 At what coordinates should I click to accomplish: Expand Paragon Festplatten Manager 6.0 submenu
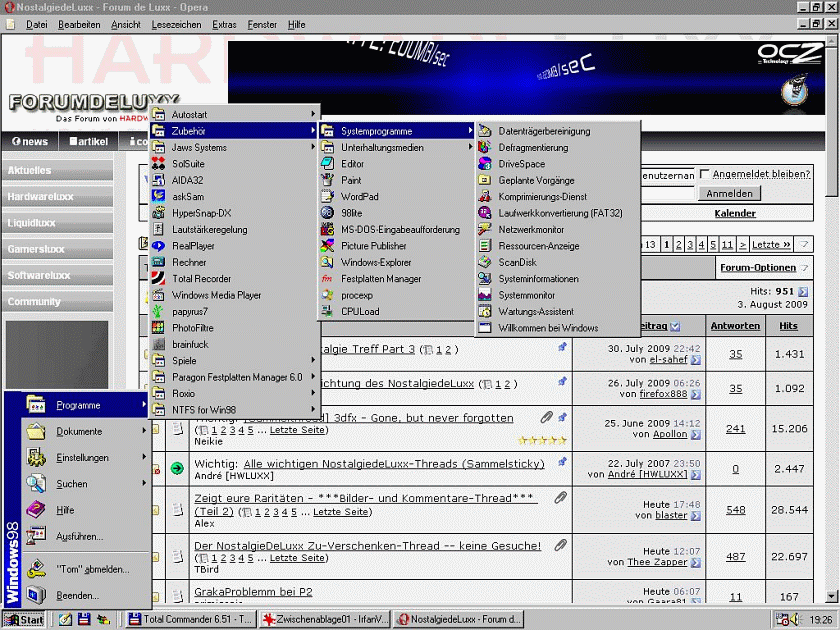pos(235,377)
